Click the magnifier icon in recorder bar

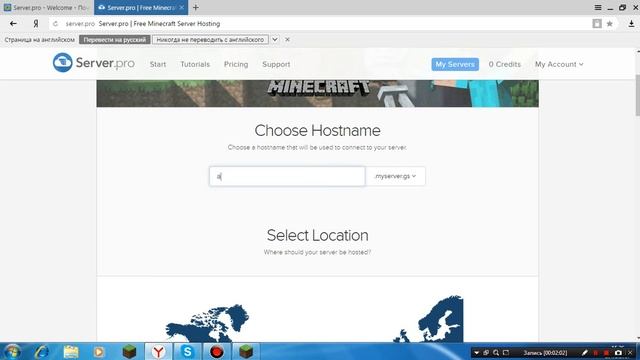tap(496, 353)
